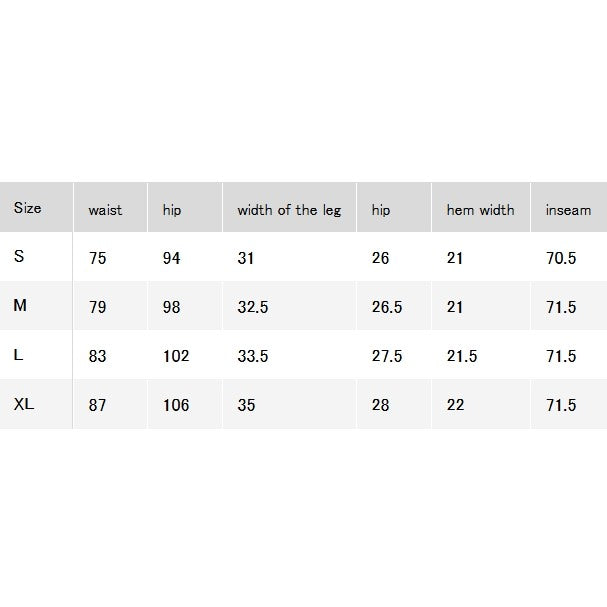The height and width of the screenshot is (607, 607).
Task: Click second hip value 27.5
Action: click(x=387, y=356)
